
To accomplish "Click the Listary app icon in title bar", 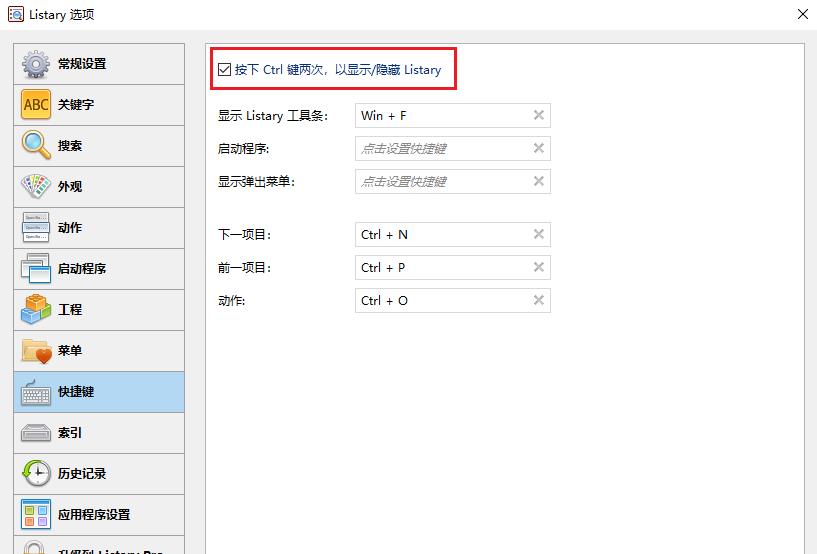I will [x=16, y=15].
